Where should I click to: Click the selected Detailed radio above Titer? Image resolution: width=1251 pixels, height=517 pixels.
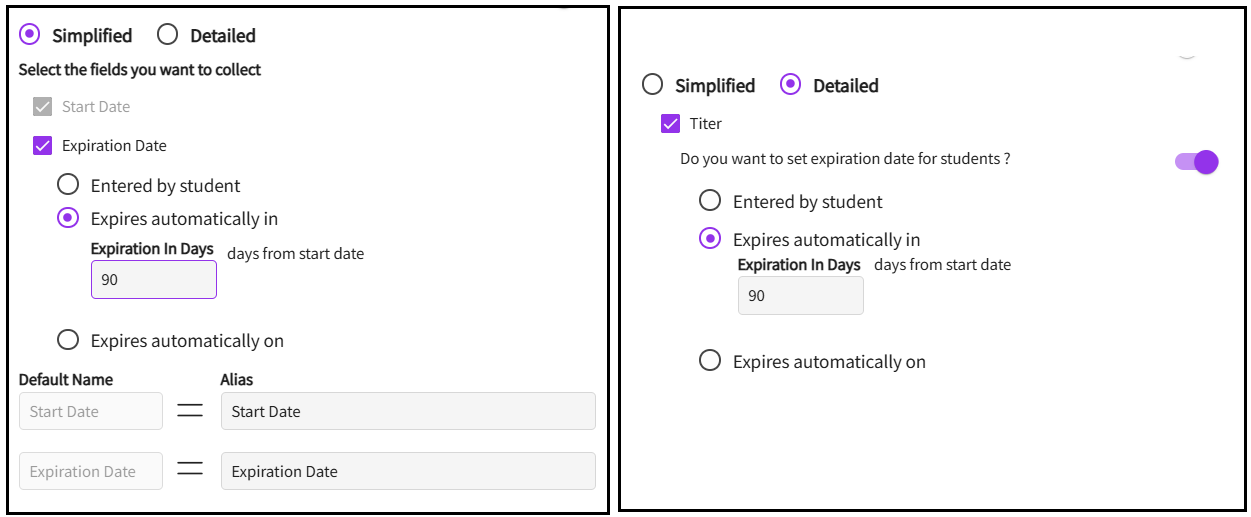click(791, 85)
